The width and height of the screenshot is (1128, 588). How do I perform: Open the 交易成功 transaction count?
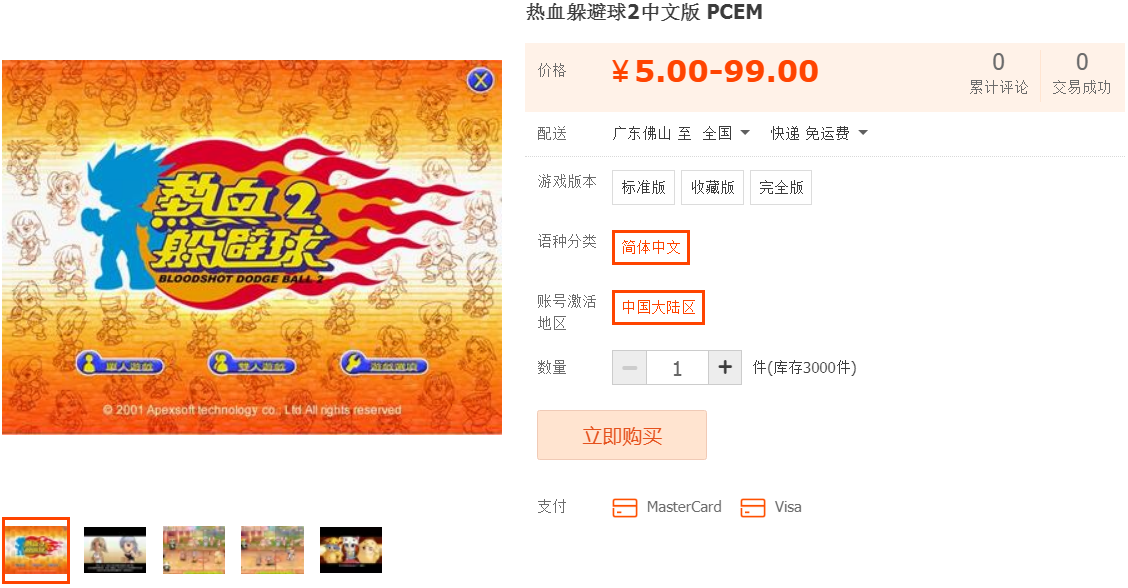1081,73
